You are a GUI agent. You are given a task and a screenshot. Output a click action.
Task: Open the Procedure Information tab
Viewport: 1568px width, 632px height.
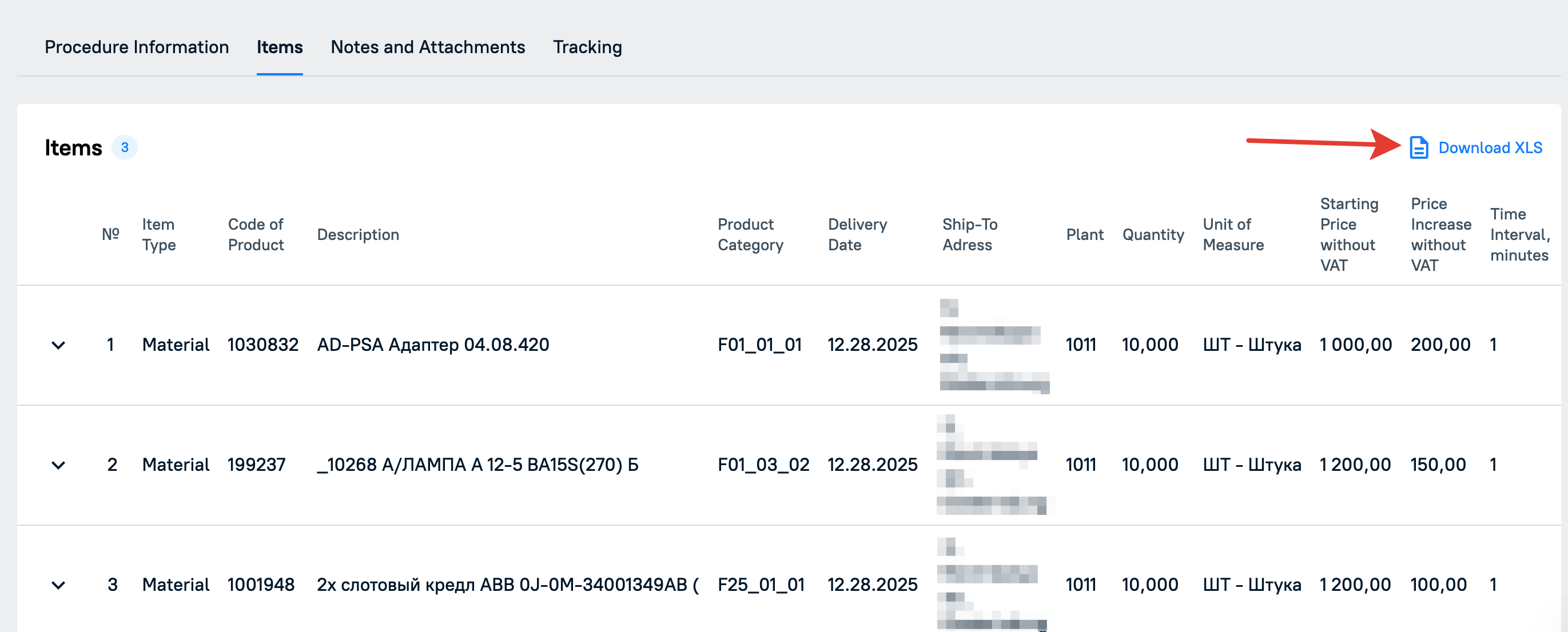click(x=137, y=47)
